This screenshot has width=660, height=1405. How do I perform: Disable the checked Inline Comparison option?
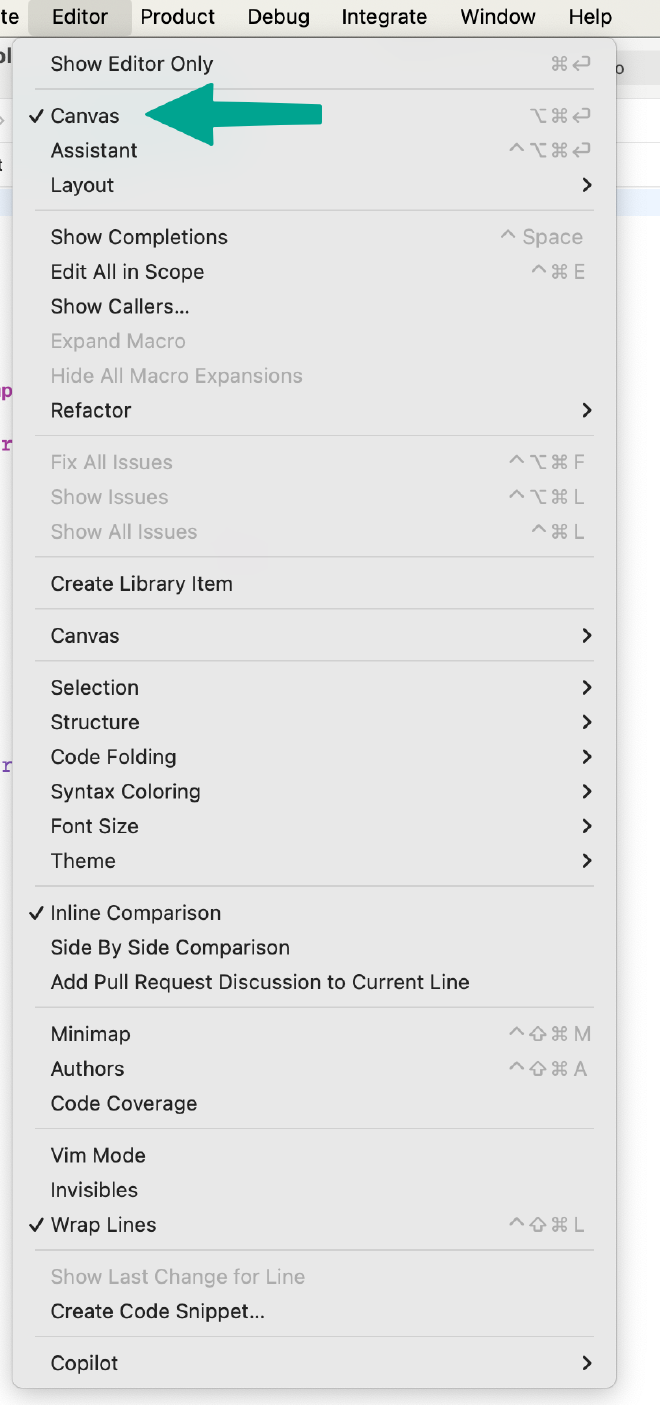(135, 913)
